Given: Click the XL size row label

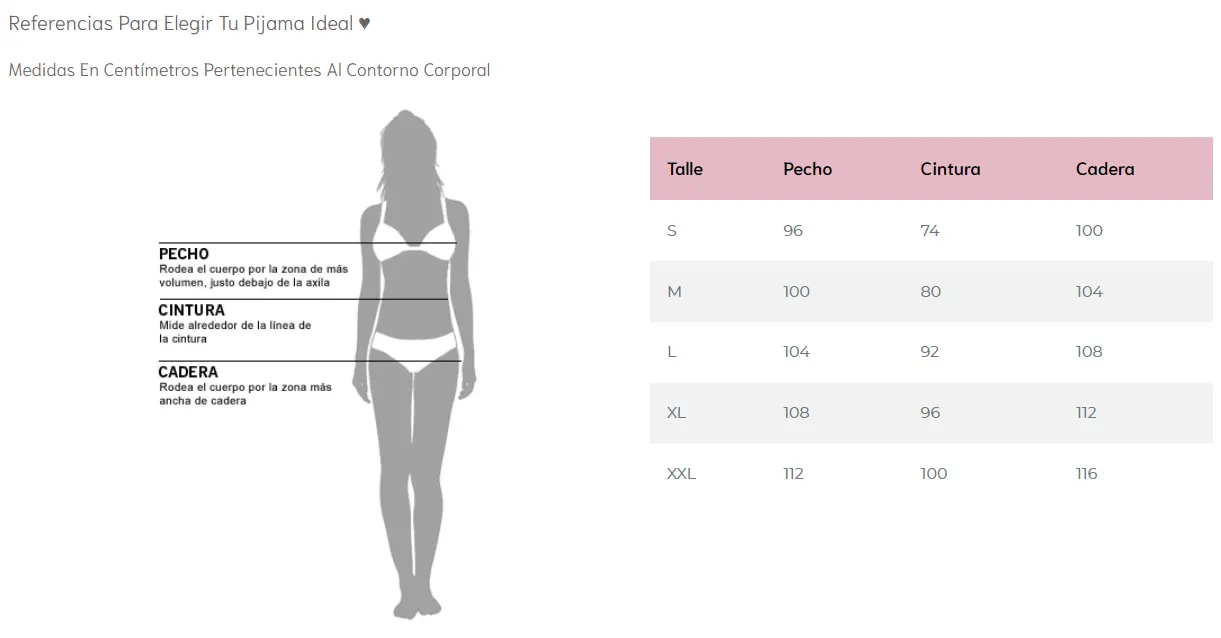Looking at the screenshot, I should [676, 413].
